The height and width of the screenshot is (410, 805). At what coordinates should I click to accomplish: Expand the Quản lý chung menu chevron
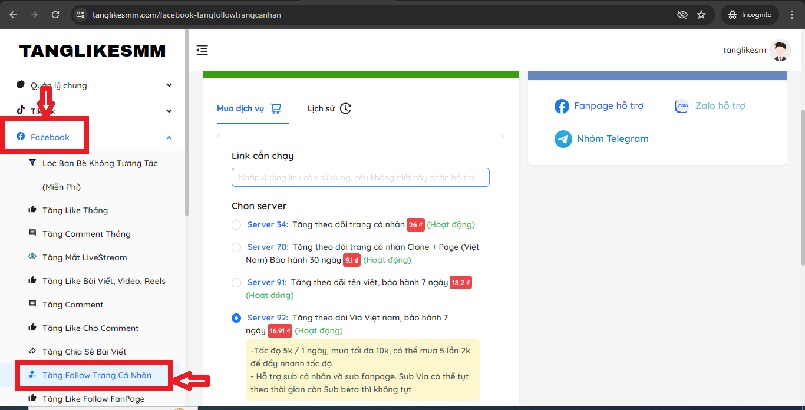[x=169, y=85]
